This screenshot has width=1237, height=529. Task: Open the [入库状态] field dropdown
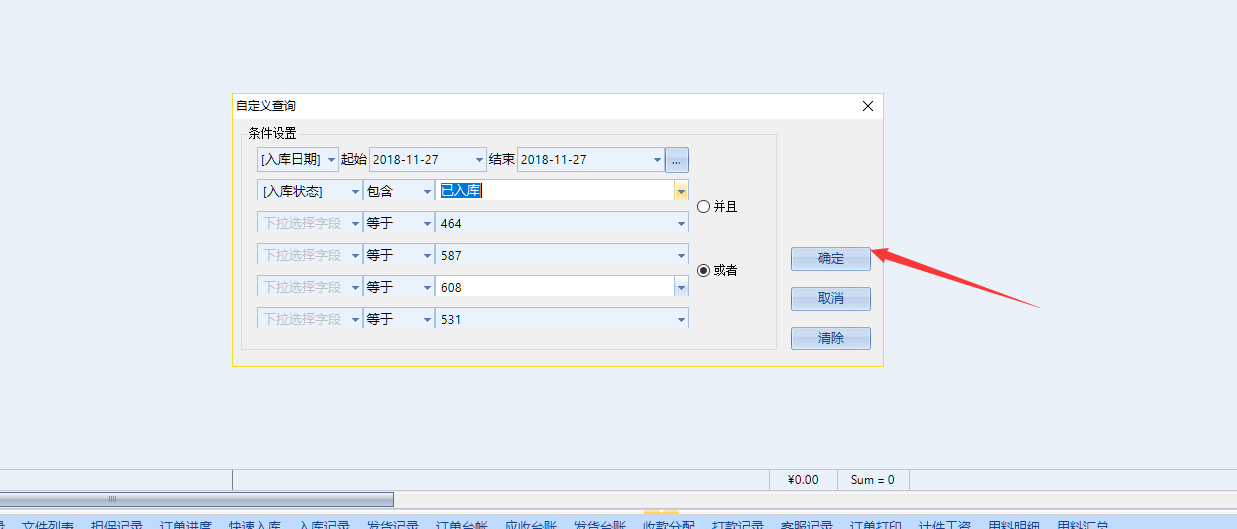click(x=354, y=191)
